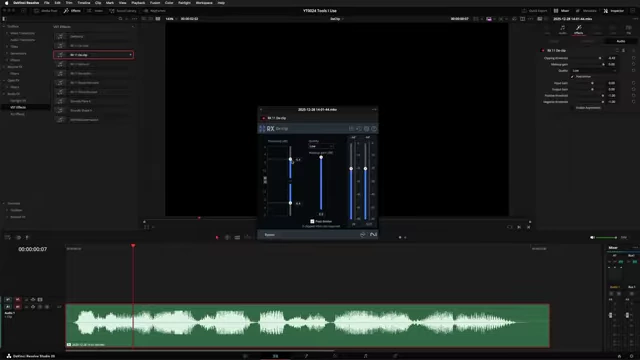Image resolution: width=640 pixels, height=360 pixels.
Task: Toggle the Sound Library panel
Action: pyautogui.click(x=123, y=11)
